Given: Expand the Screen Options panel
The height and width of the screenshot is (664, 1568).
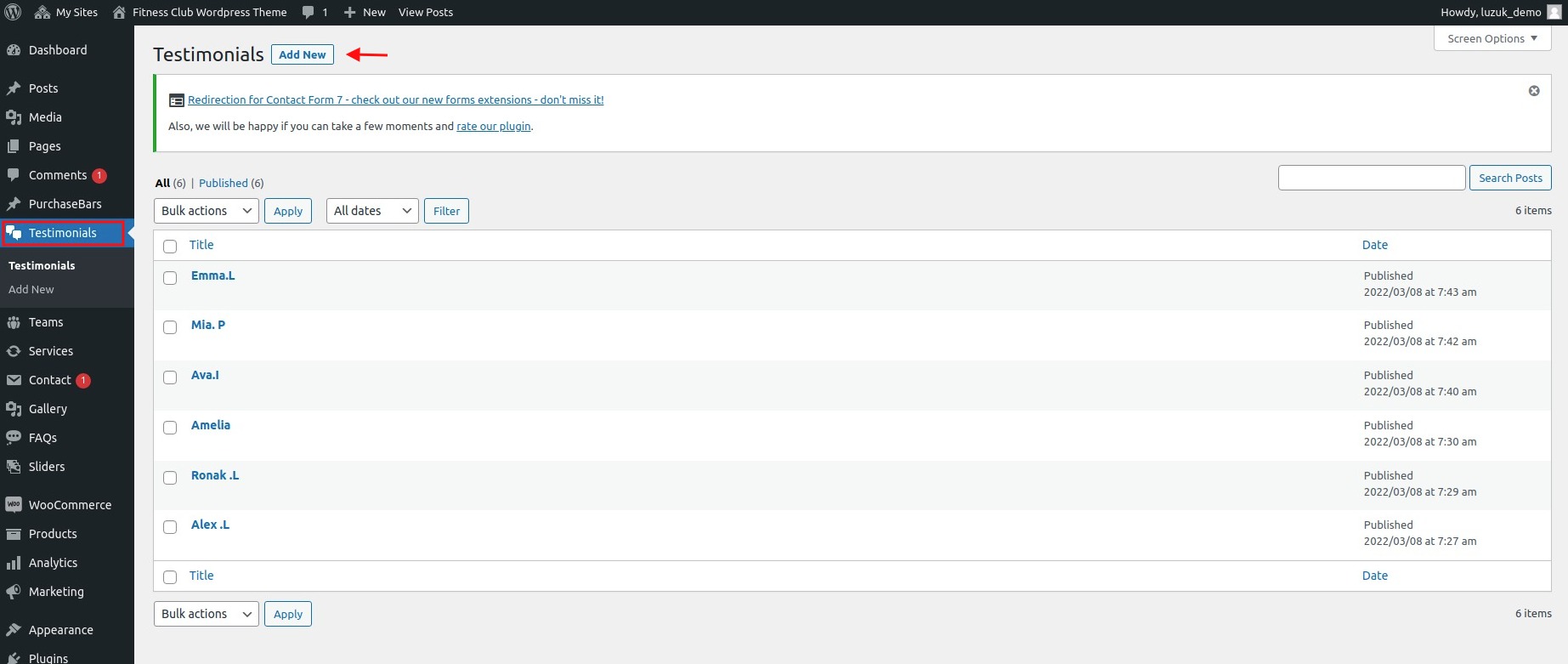Looking at the screenshot, I should point(1492,38).
